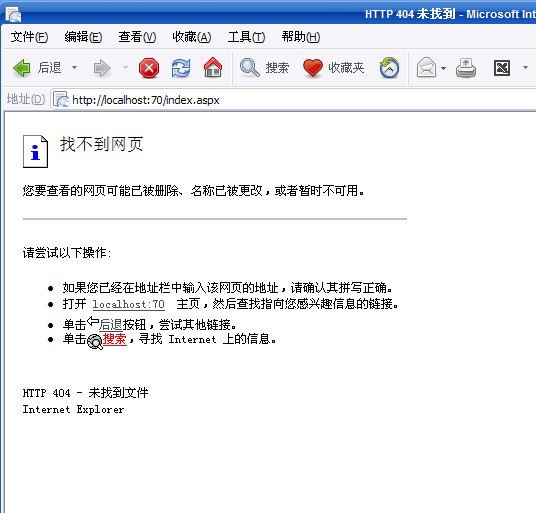536x513 pixels.
Task: Expand the Mail button dropdown arrow
Action: (443, 68)
